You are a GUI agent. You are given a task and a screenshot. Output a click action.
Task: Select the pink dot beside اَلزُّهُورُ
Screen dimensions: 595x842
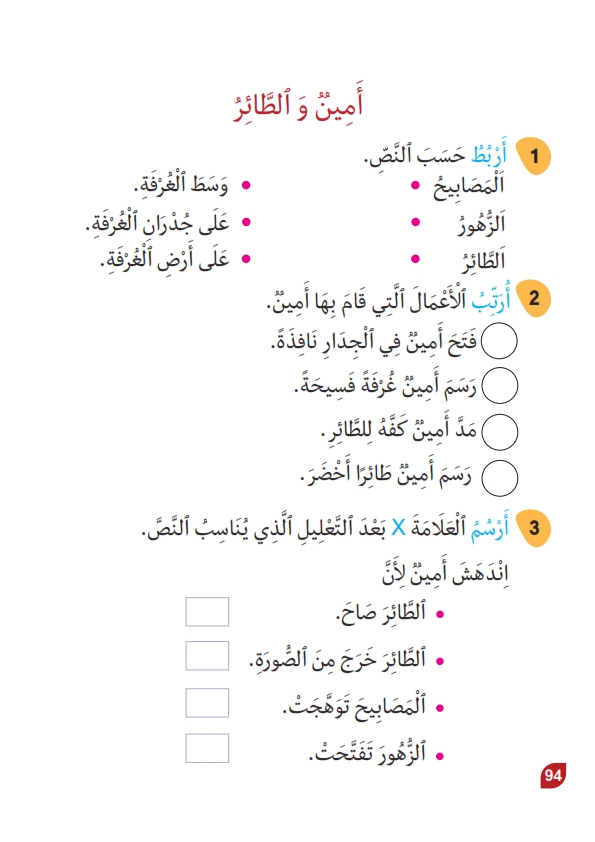tap(415, 222)
